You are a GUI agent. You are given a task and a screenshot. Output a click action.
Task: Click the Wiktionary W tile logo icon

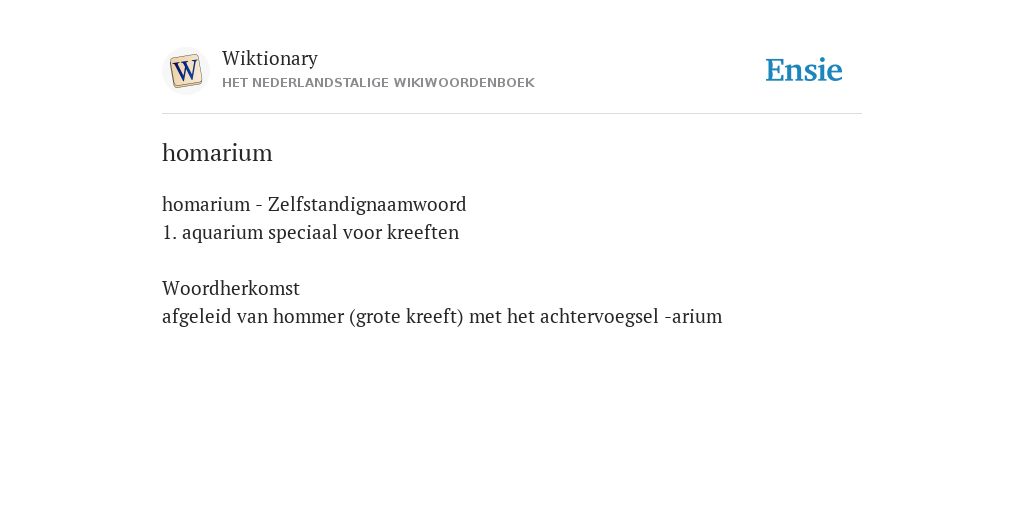(185, 71)
